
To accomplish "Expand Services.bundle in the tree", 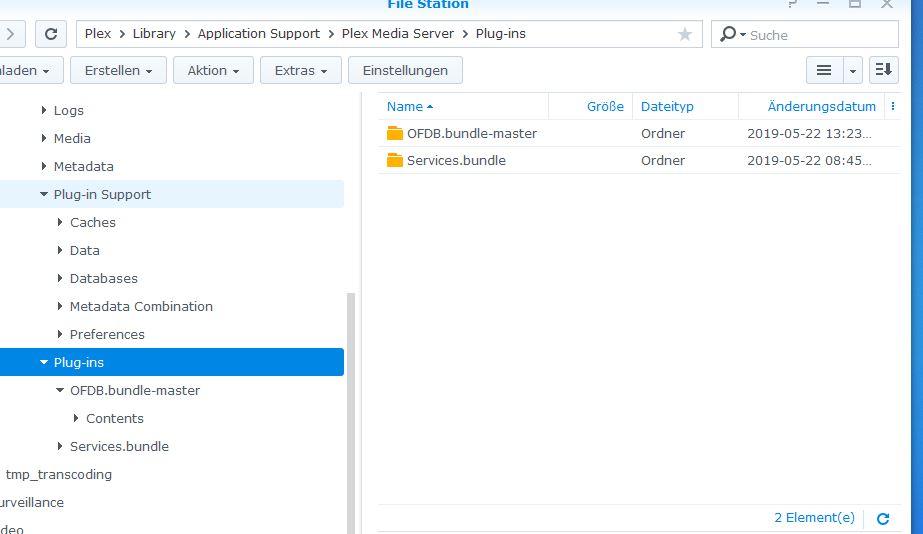I will pos(60,446).
